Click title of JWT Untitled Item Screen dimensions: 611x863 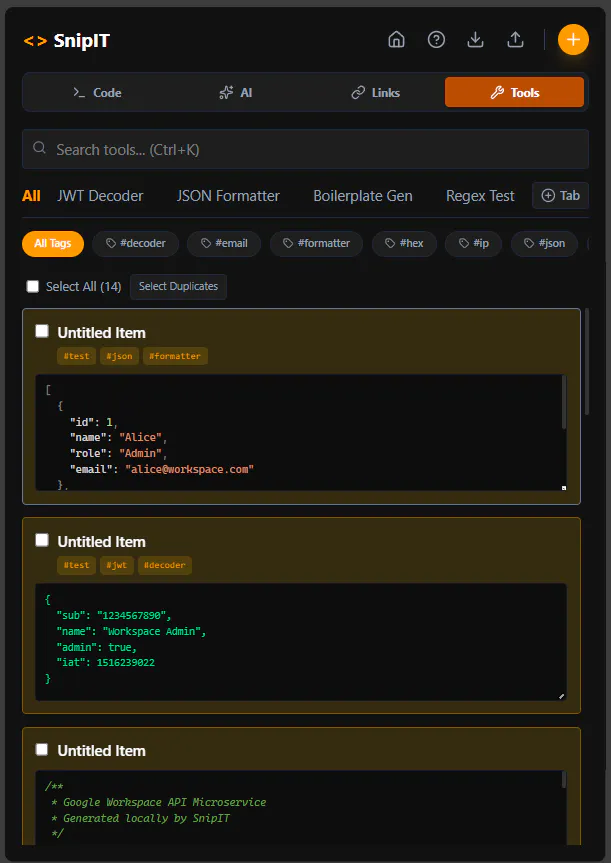tap(101, 542)
